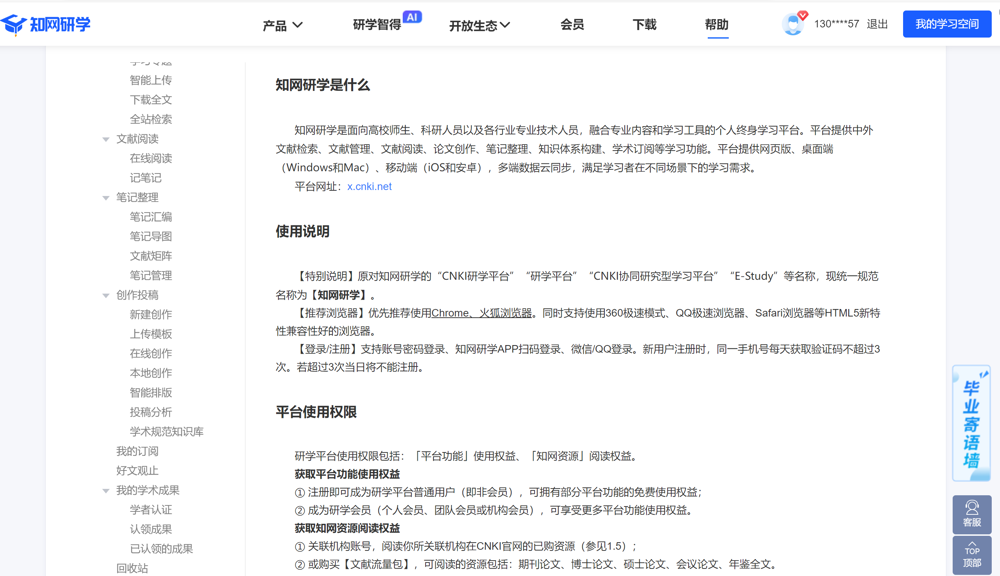Image resolution: width=1000 pixels, height=576 pixels.
Task: Click the 平台使用权限 heading
Action: pos(316,412)
